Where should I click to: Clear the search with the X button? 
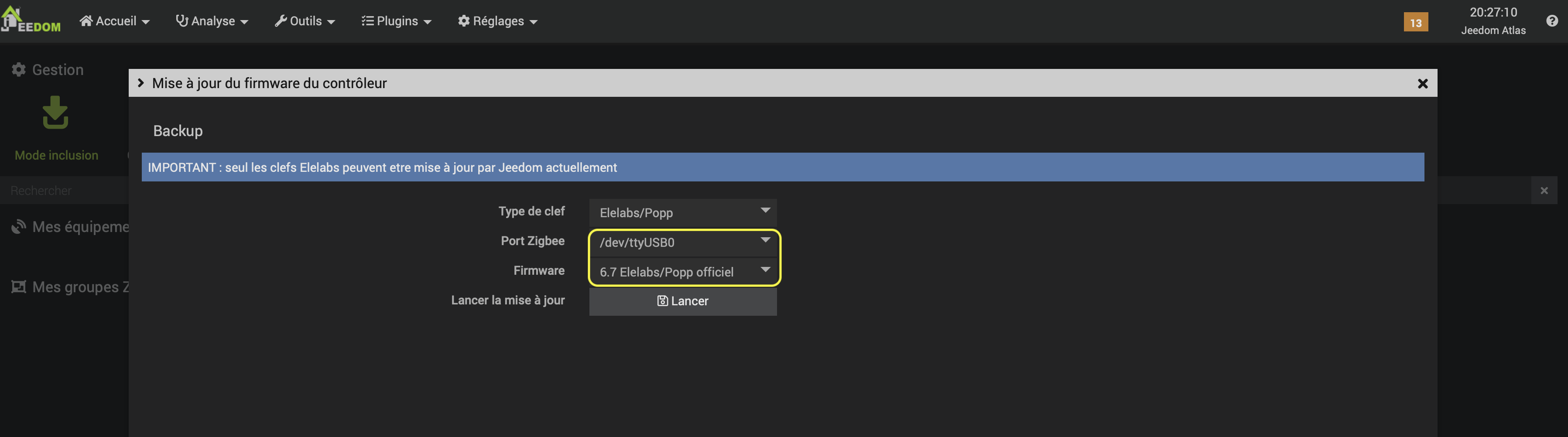(1544, 191)
